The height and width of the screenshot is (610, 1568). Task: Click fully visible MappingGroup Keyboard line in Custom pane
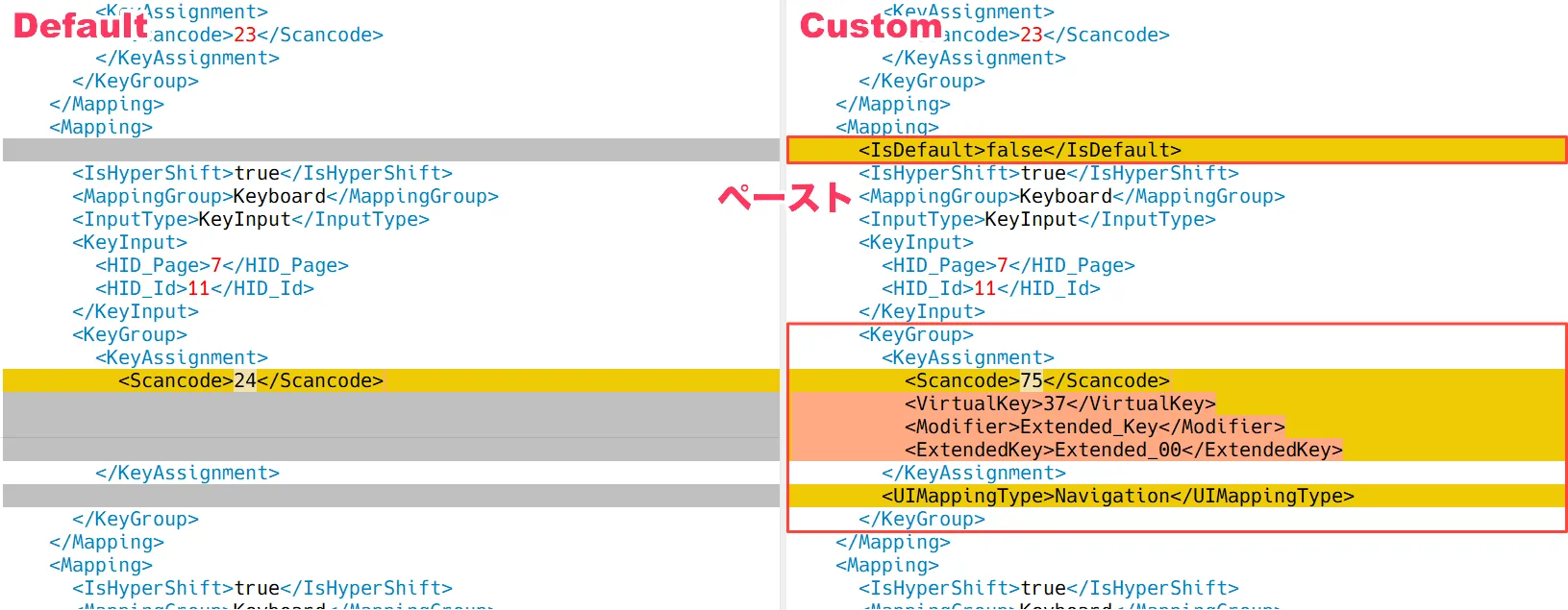[1072, 196]
